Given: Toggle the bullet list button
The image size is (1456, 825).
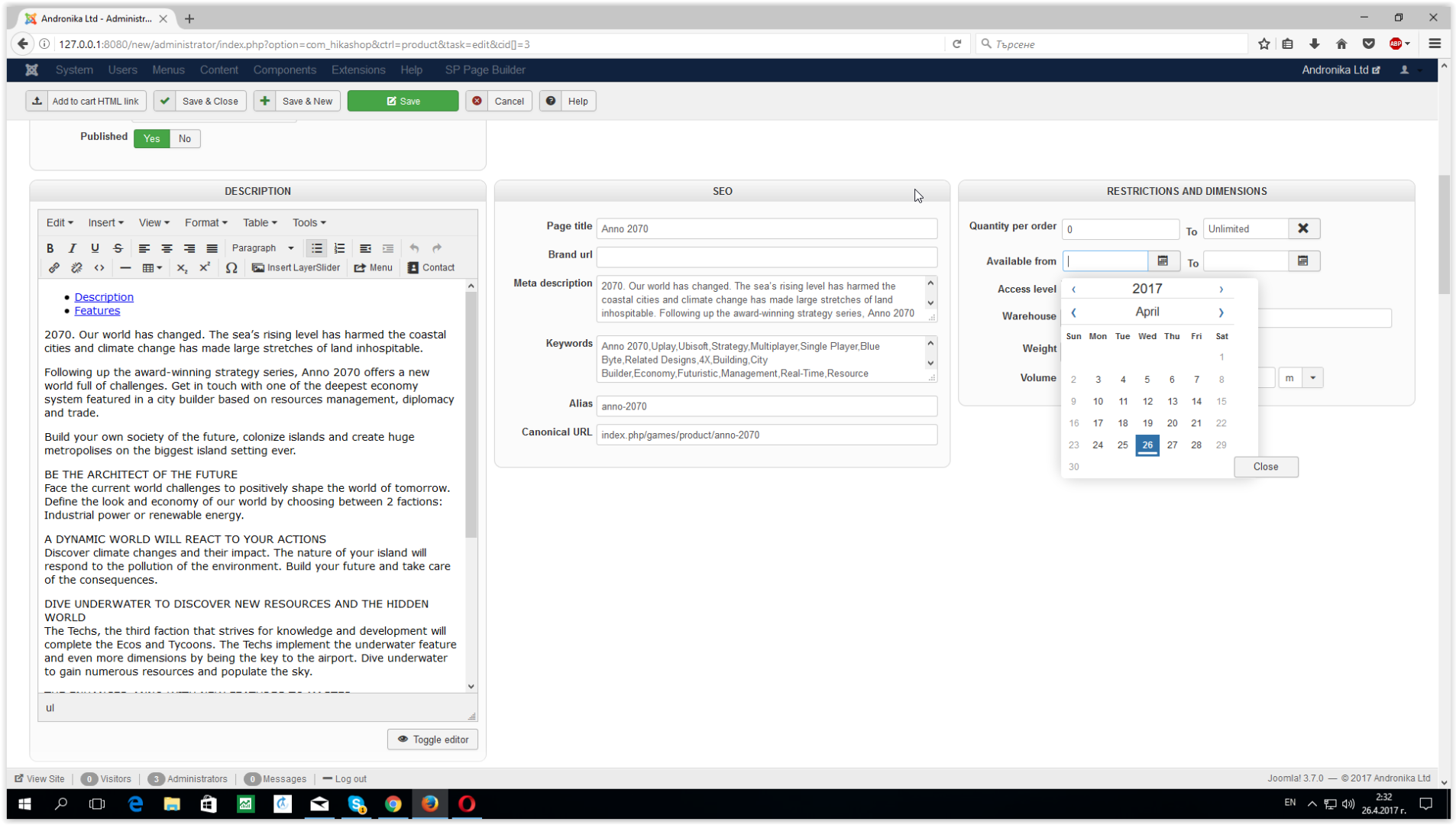Looking at the screenshot, I should 317,248.
